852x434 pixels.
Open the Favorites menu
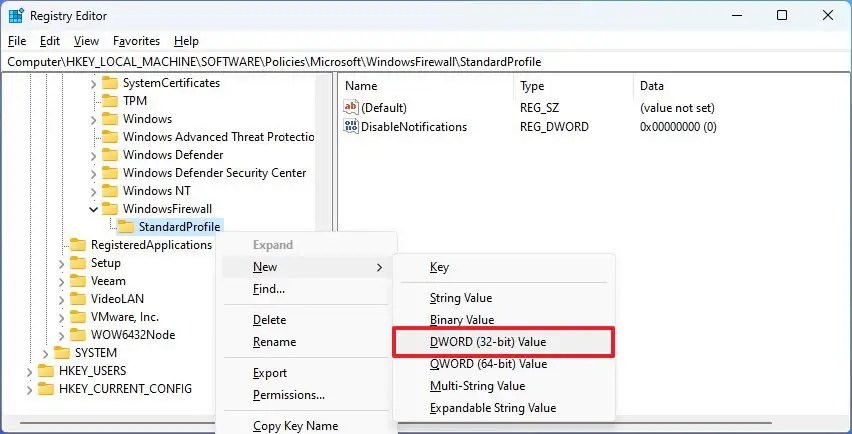[136, 41]
